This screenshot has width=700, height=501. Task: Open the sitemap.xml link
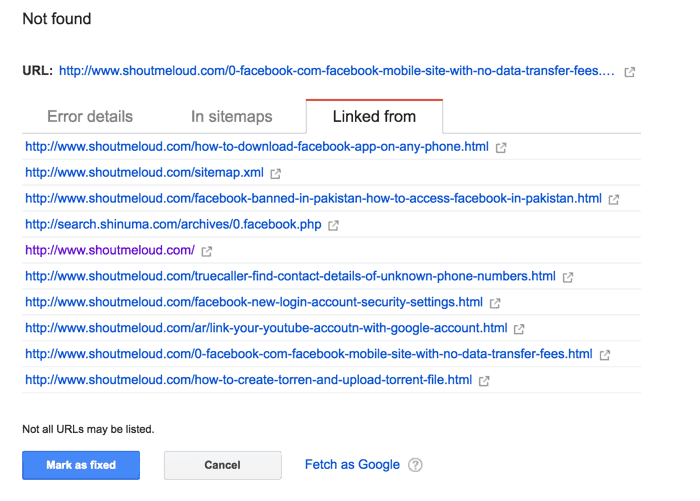144,173
